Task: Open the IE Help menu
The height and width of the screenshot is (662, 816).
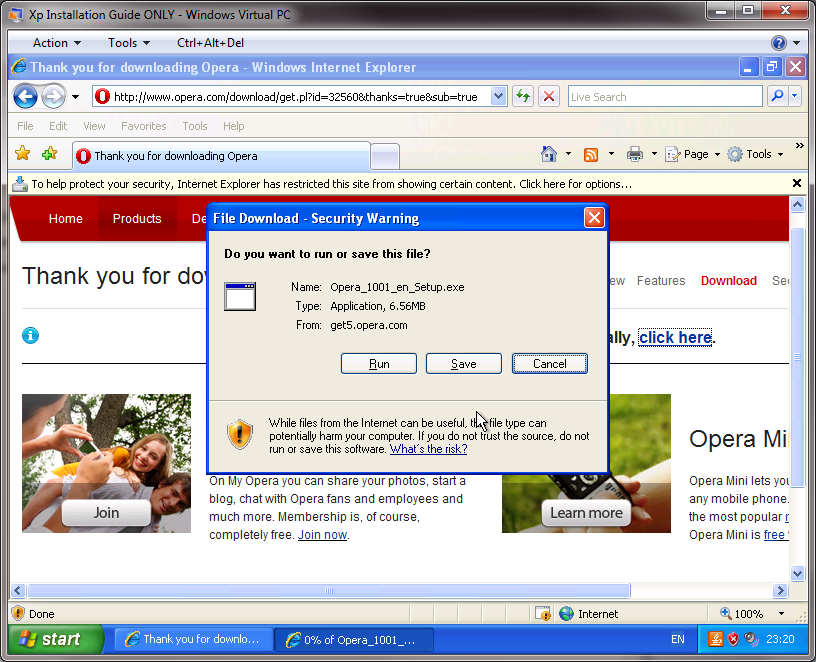Action: tap(234, 126)
